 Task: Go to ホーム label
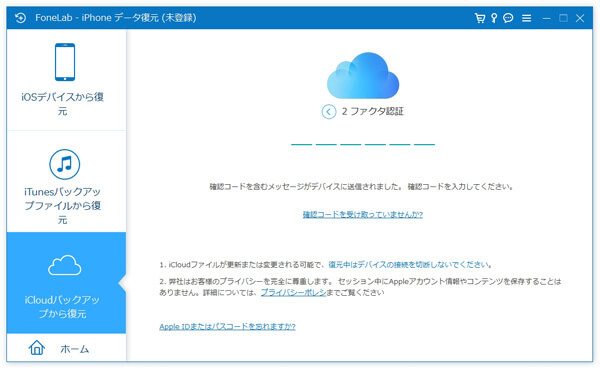(x=75, y=349)
